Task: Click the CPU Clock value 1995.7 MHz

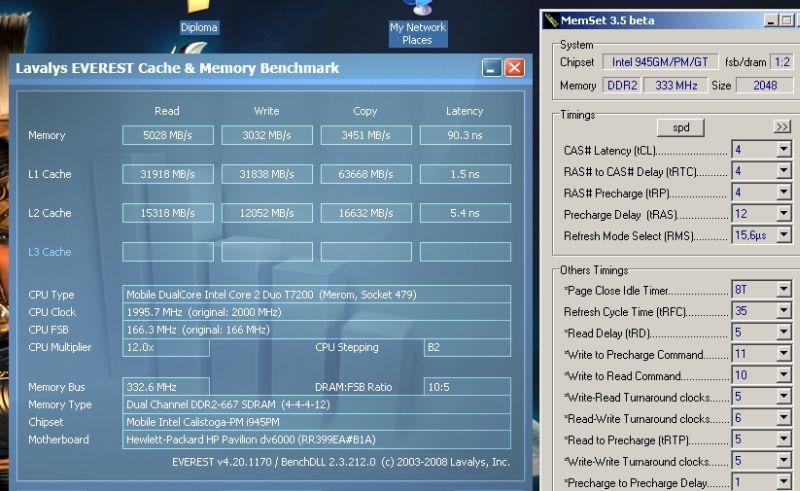Action: point(316,312)
